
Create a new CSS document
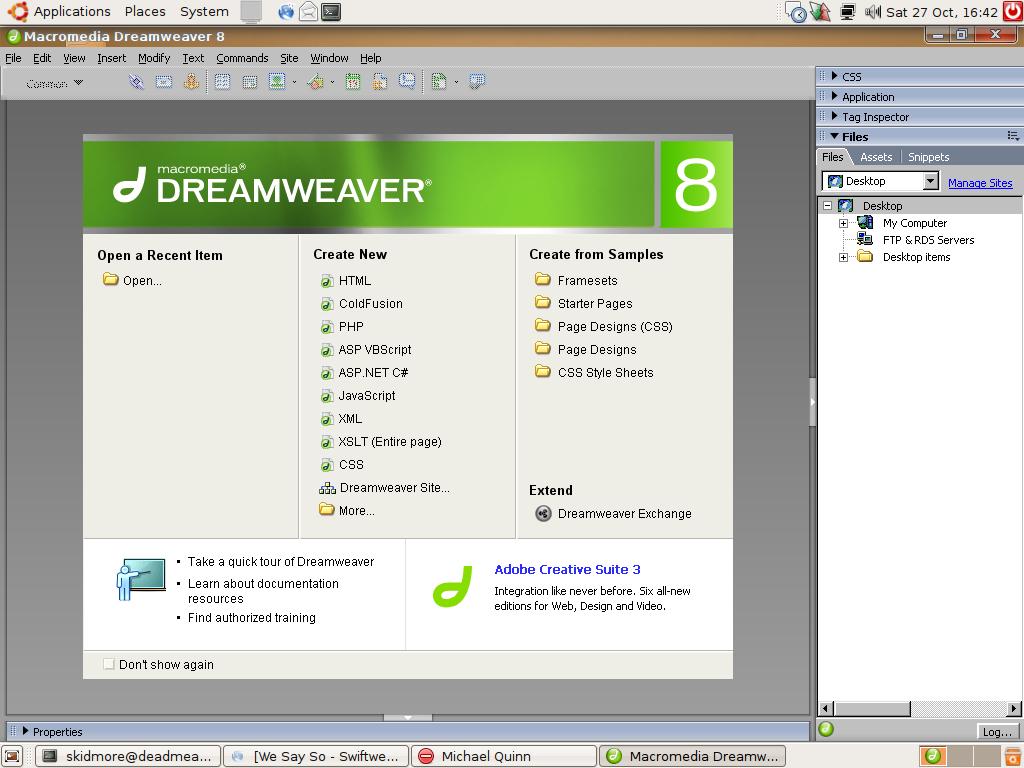click(x=342, y=465)
